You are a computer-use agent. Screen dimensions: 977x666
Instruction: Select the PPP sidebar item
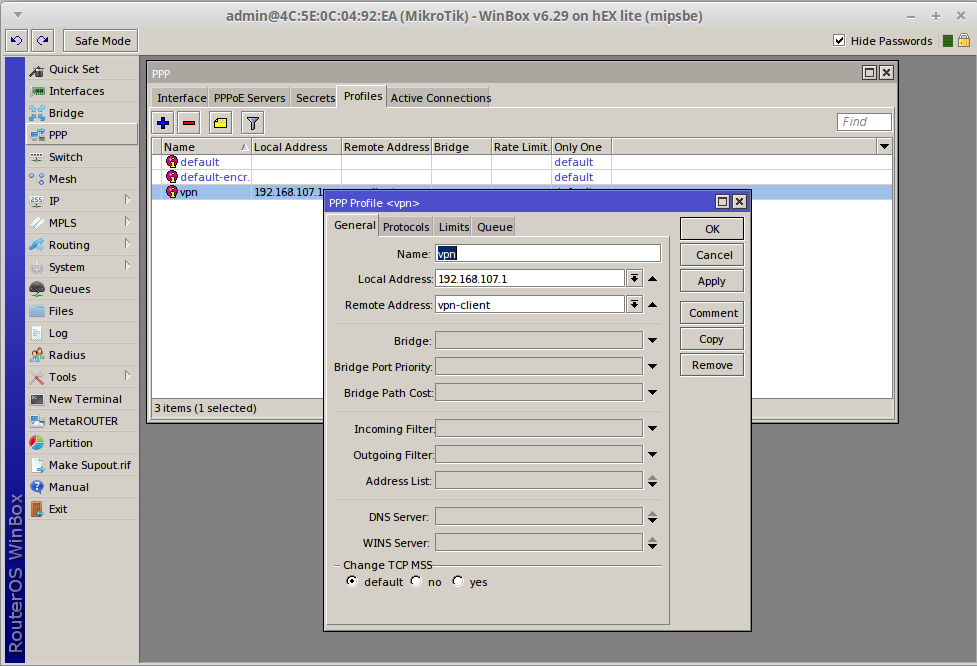82,135
